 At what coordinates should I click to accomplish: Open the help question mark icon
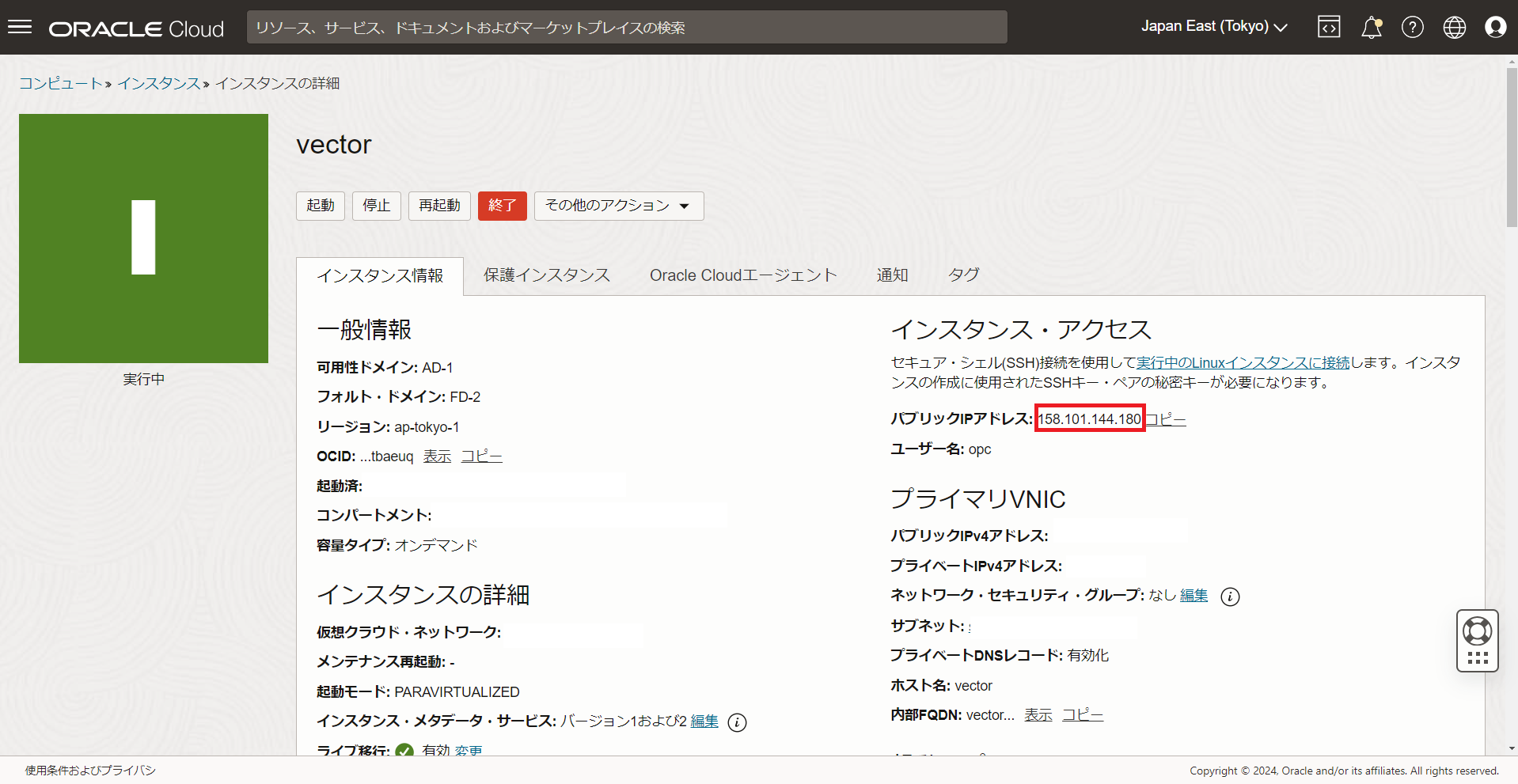[1412, 28]
